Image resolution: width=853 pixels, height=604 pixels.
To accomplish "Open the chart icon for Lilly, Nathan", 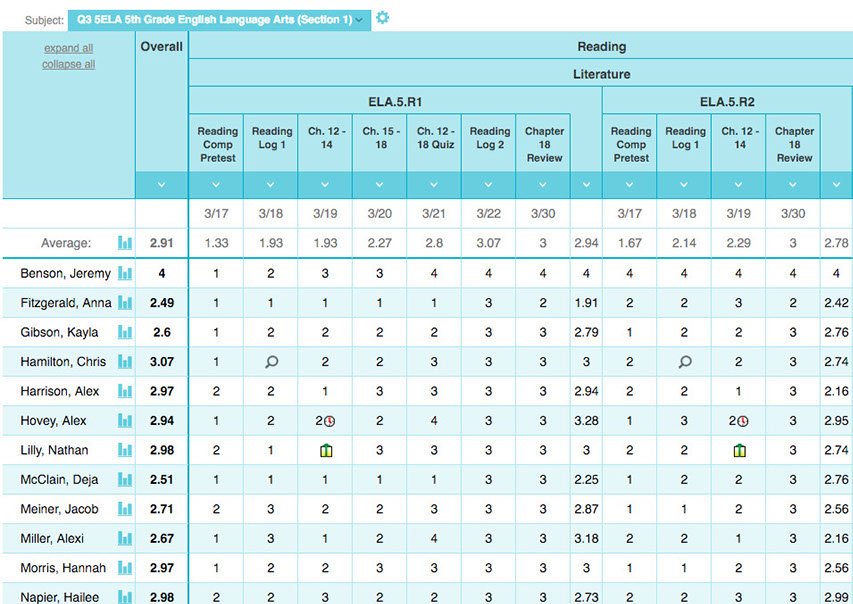I will 125,450.
